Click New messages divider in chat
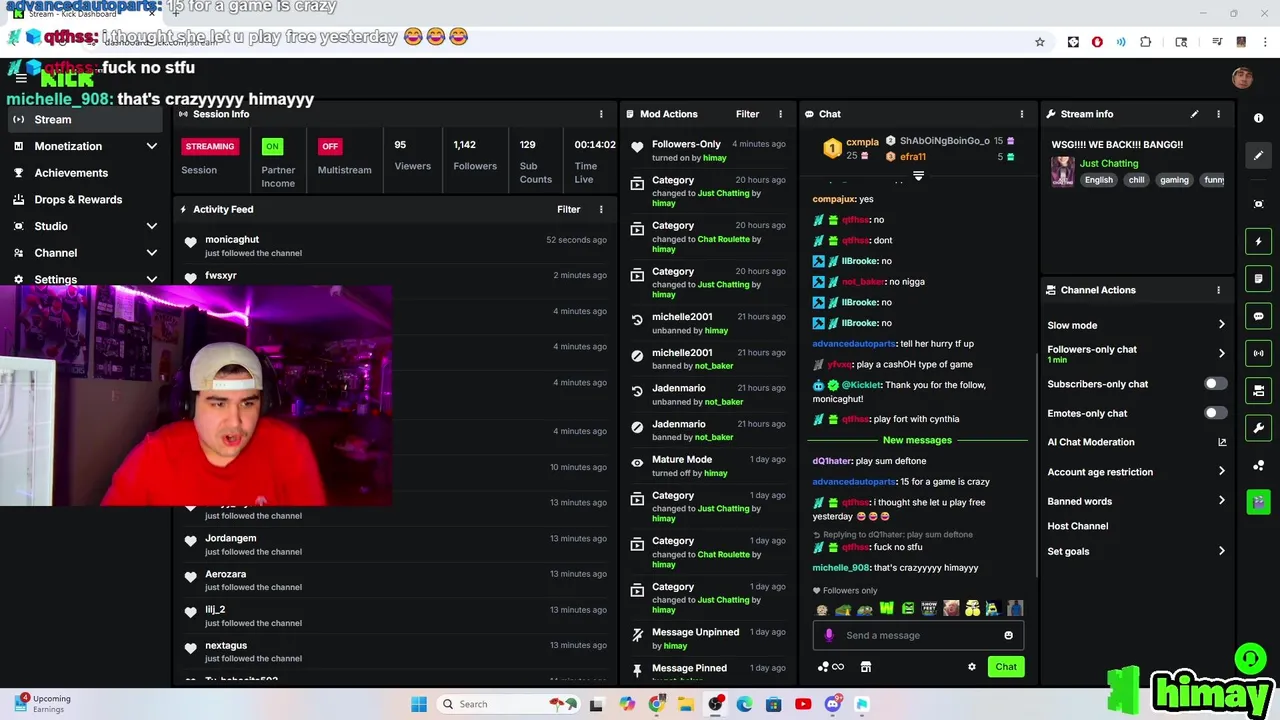The height and width of the screenshot is (720, 1280). [x=917, y=440]
